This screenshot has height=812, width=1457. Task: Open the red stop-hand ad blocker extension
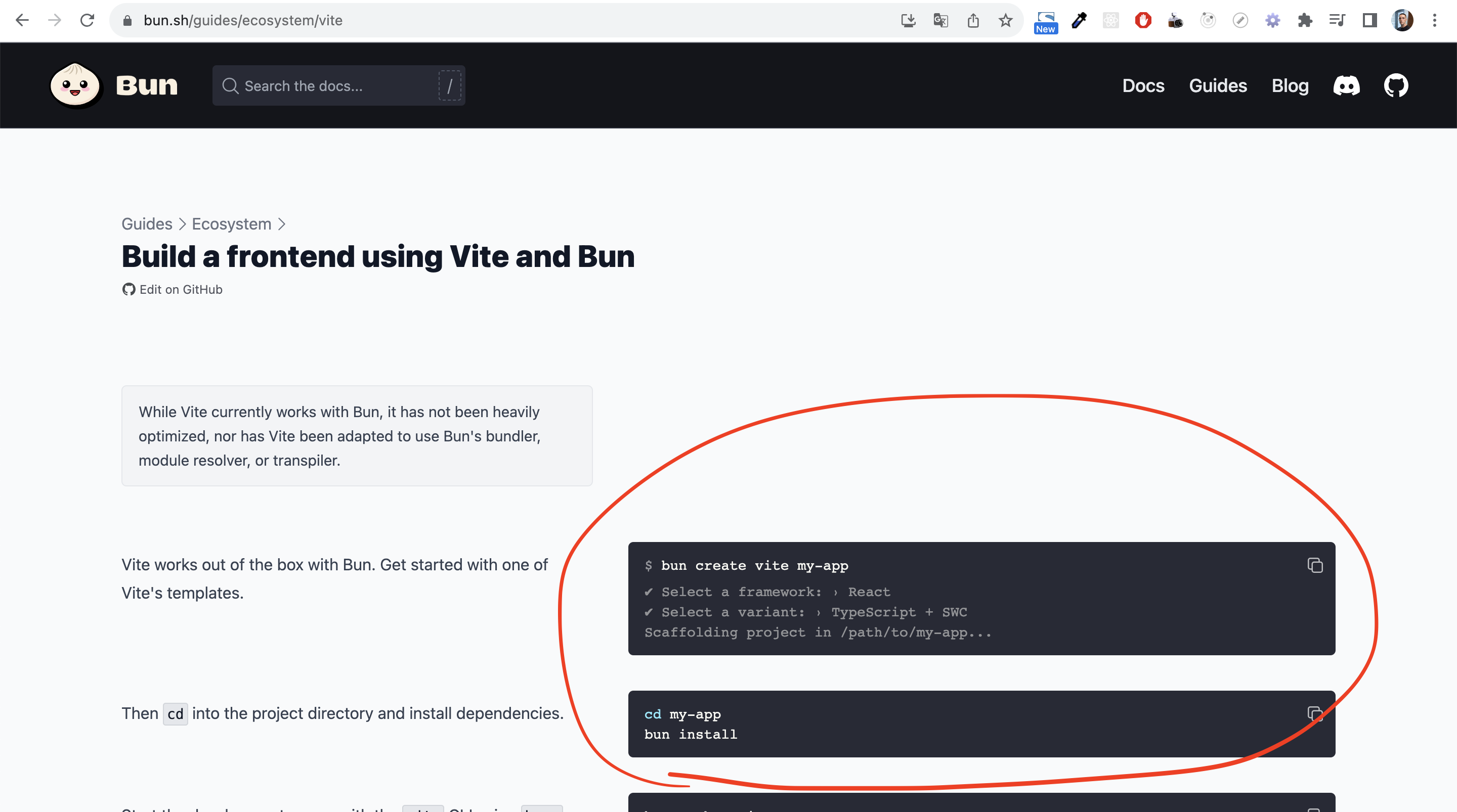pyautogui.click(x=1143, y=20)
